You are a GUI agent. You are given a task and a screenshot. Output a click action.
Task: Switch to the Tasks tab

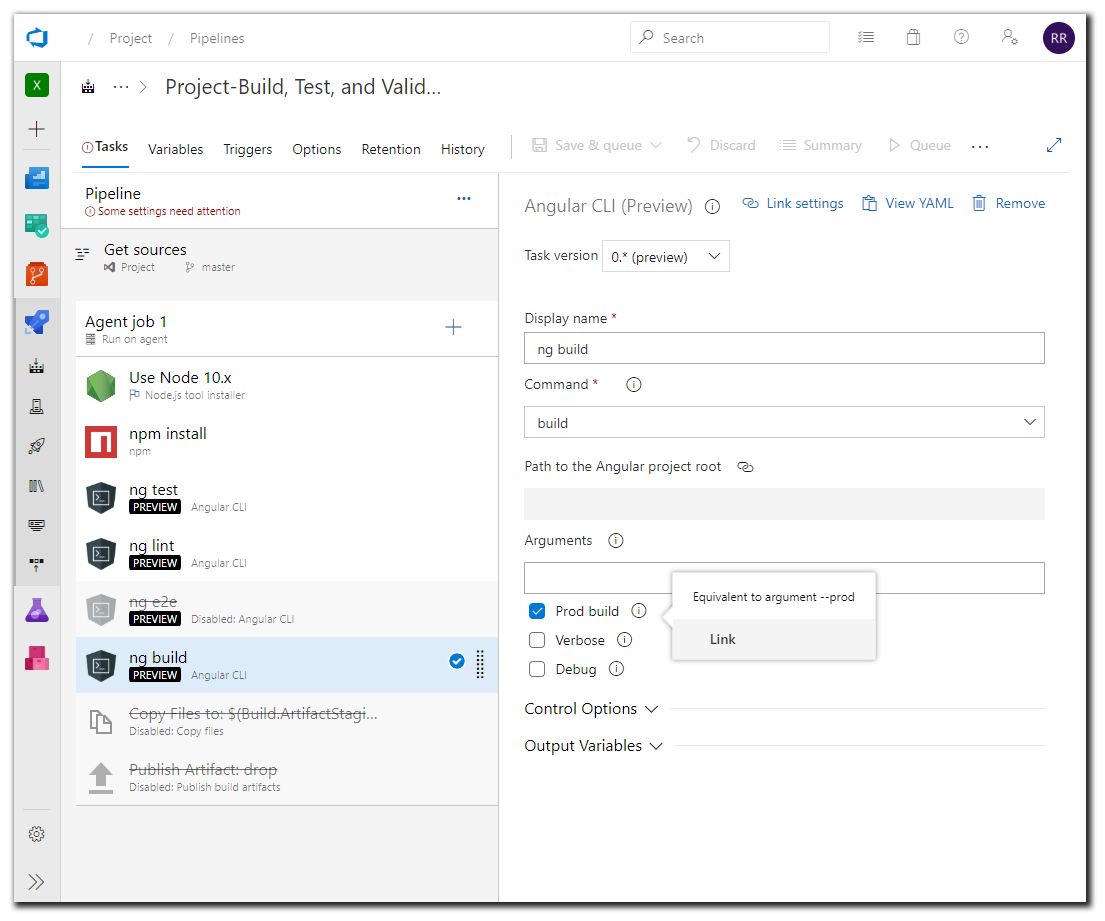105,147
